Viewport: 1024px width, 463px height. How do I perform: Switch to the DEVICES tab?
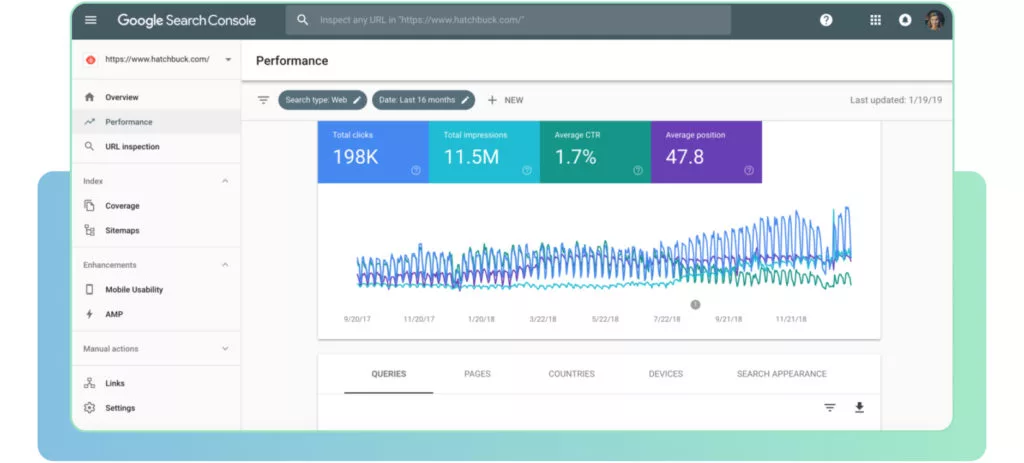coord(665,374)
